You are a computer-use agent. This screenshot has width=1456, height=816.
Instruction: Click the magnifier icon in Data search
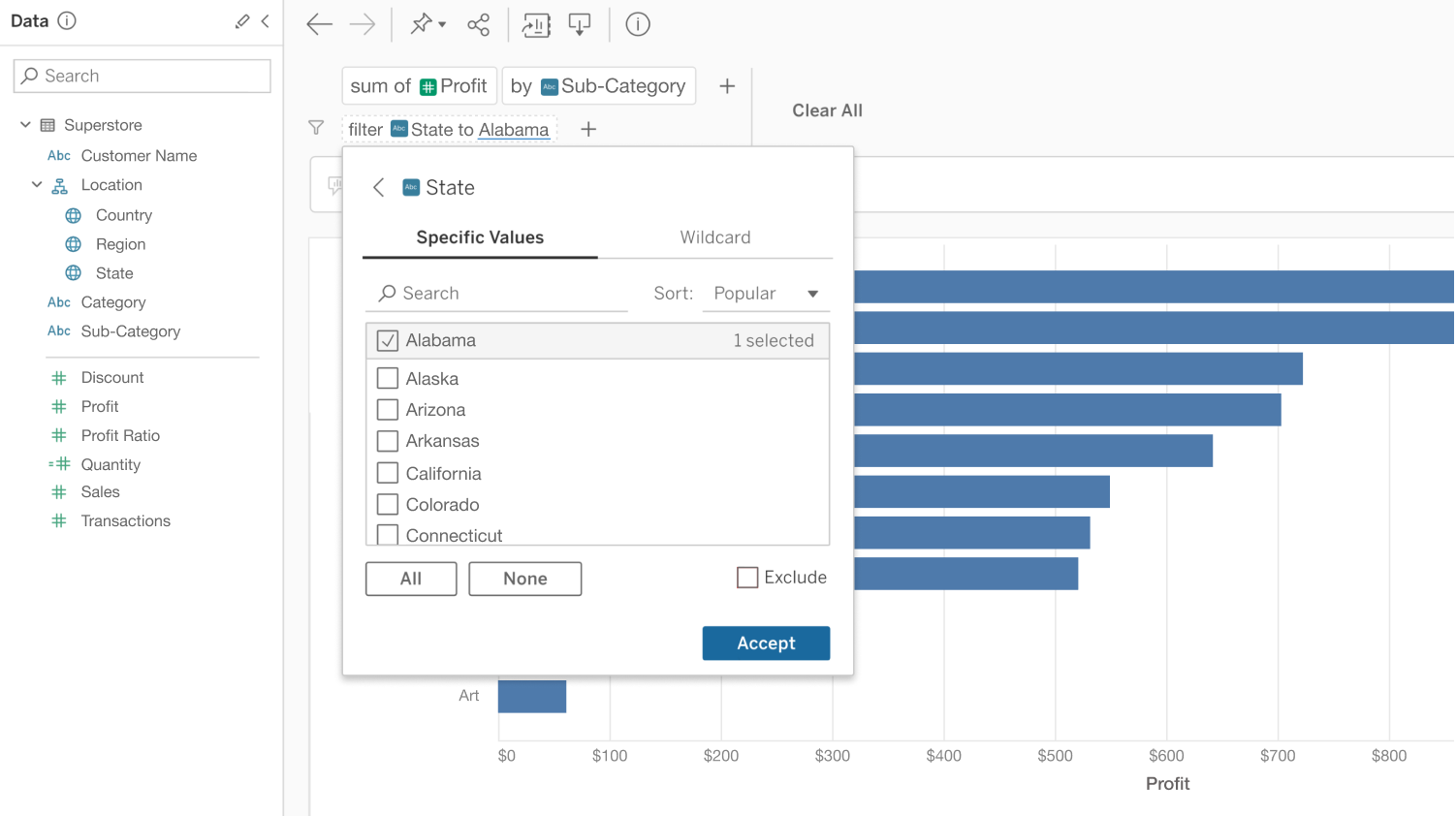(30, 76)
